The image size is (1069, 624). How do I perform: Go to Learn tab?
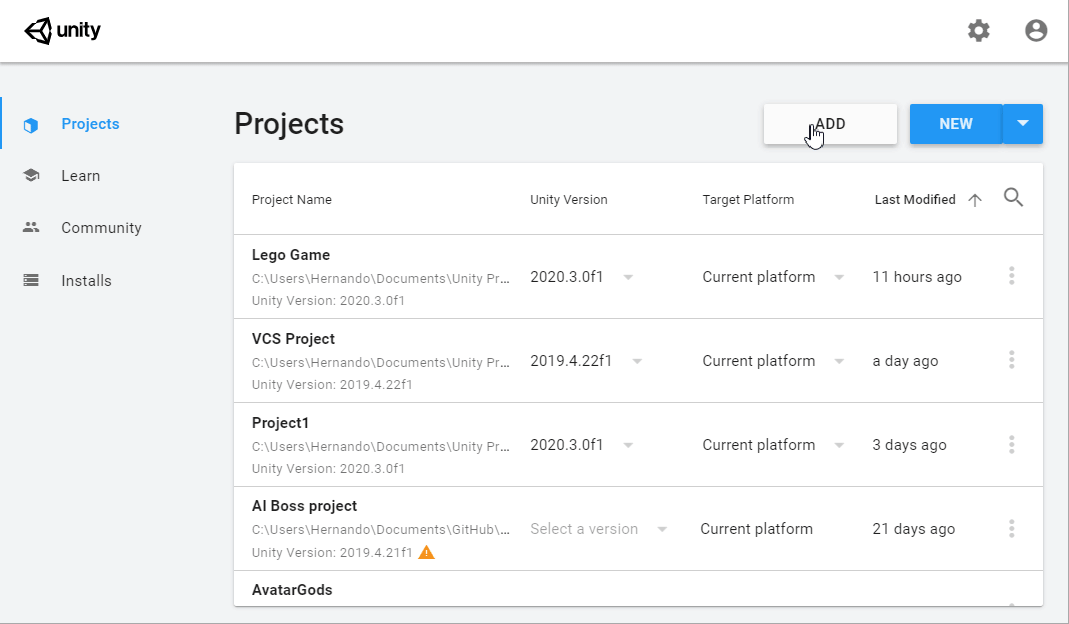pos(80,176)
